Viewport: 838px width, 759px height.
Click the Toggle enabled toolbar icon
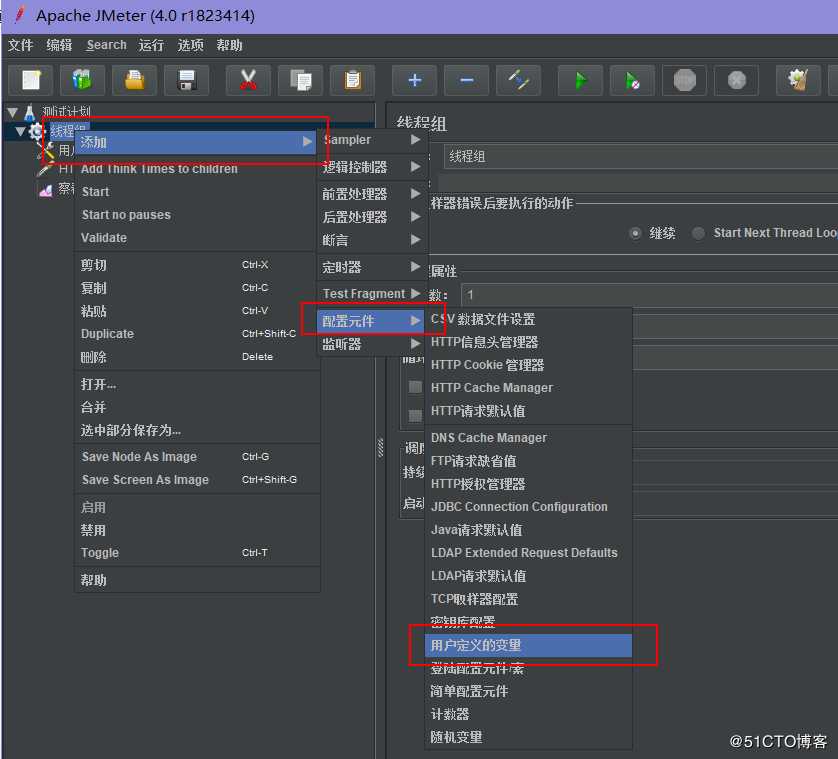(x=518, y=81)
